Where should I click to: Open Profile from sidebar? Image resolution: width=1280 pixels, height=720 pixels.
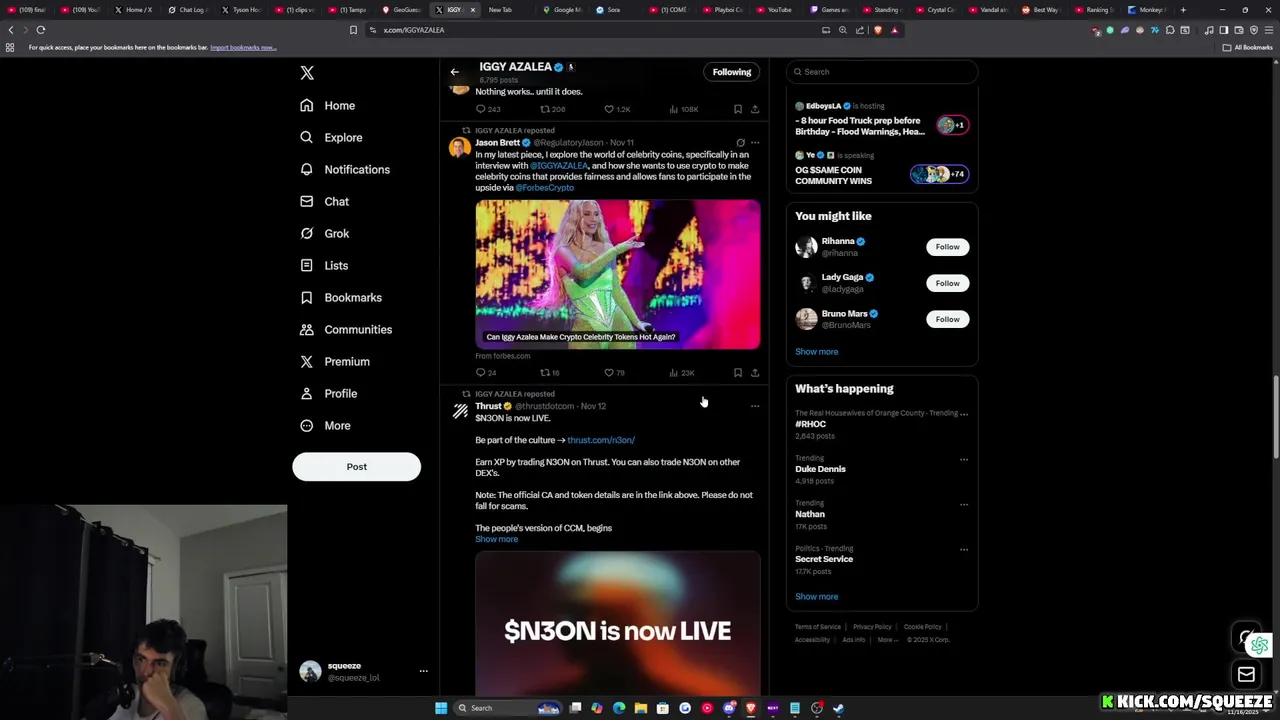click(x=328, y=393)
